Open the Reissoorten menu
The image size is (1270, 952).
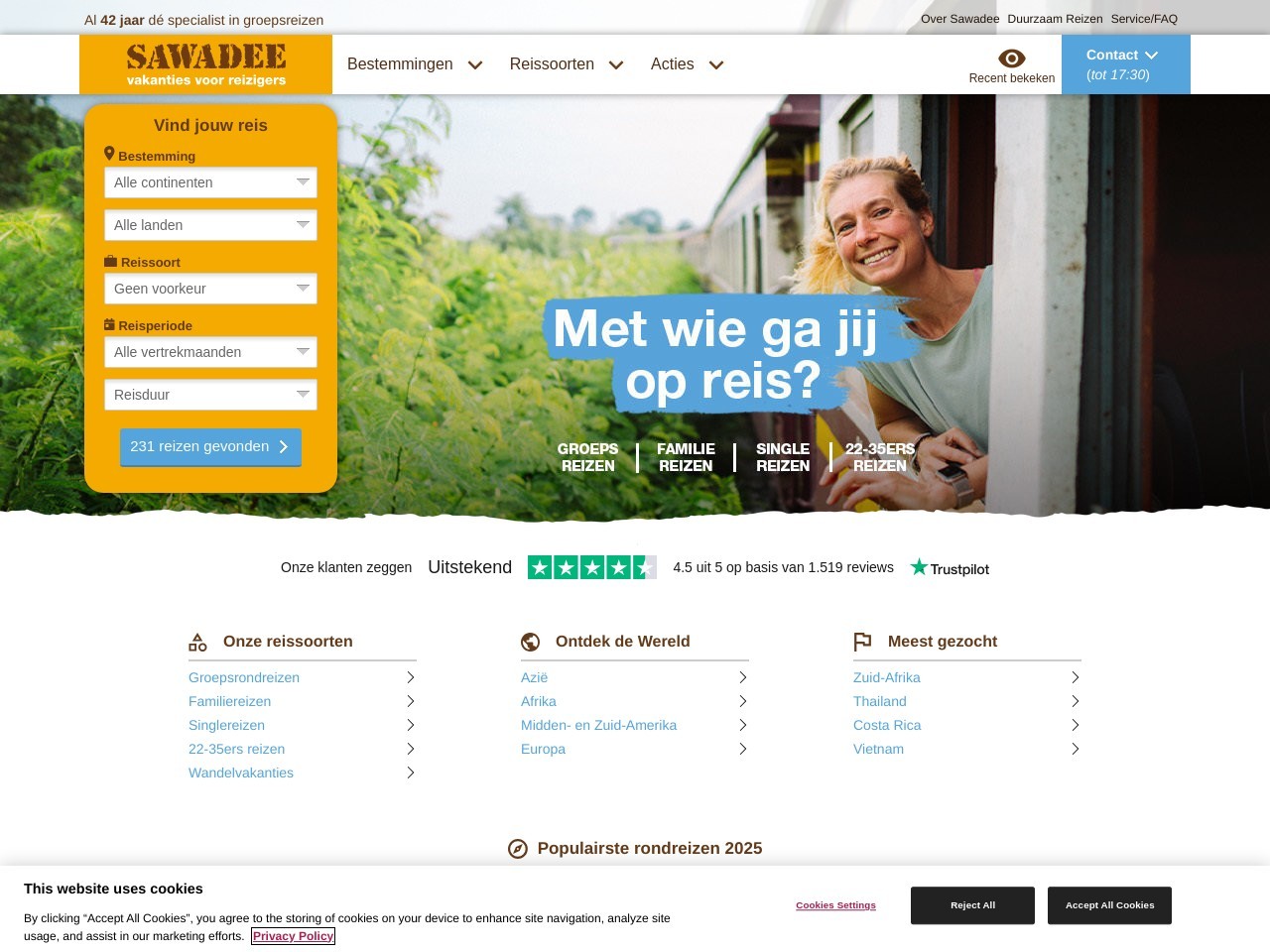[x=567, y=64]
